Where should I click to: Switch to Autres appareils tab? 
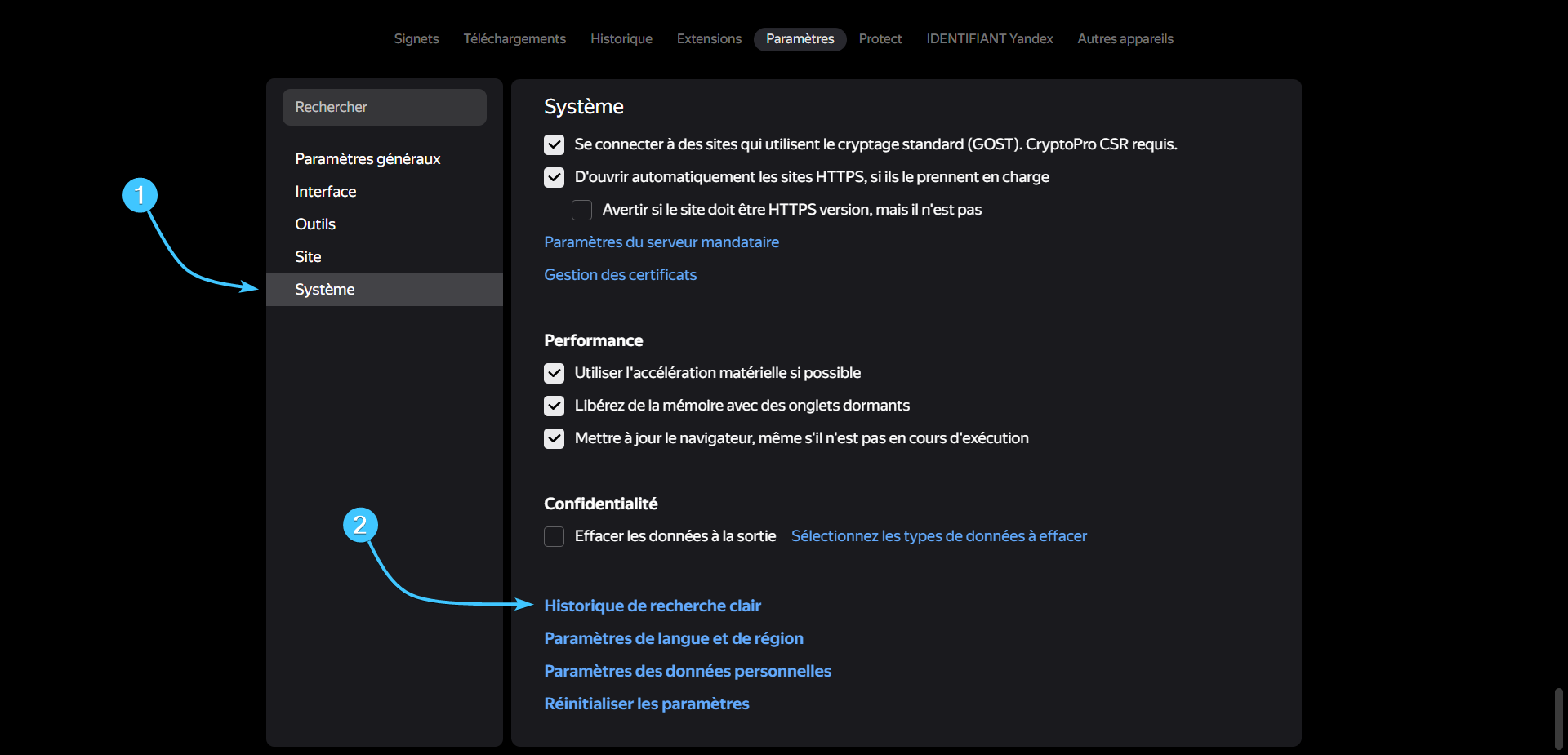[1125, 38]
